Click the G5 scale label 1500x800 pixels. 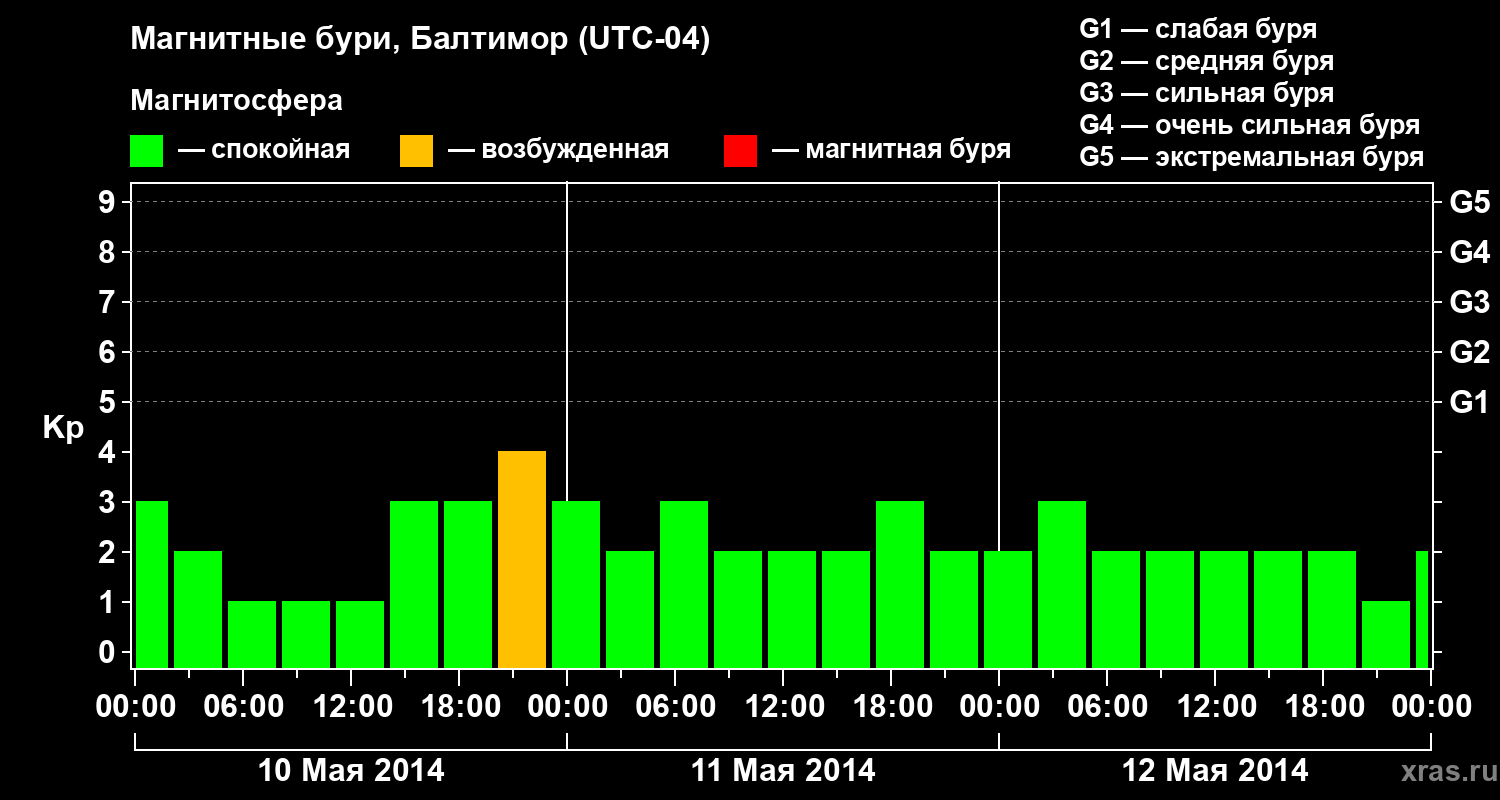[1469, 202]
